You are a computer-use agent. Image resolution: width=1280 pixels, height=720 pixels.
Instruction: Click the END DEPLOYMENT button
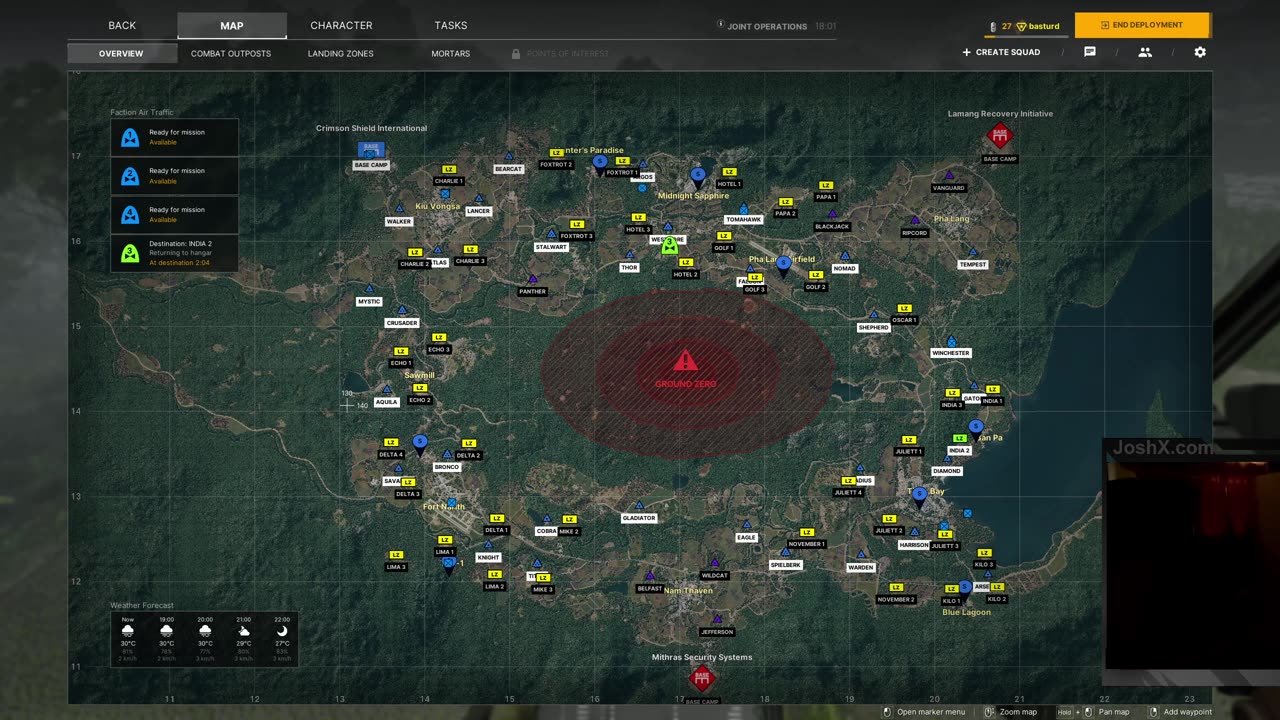coord(1142,25)
